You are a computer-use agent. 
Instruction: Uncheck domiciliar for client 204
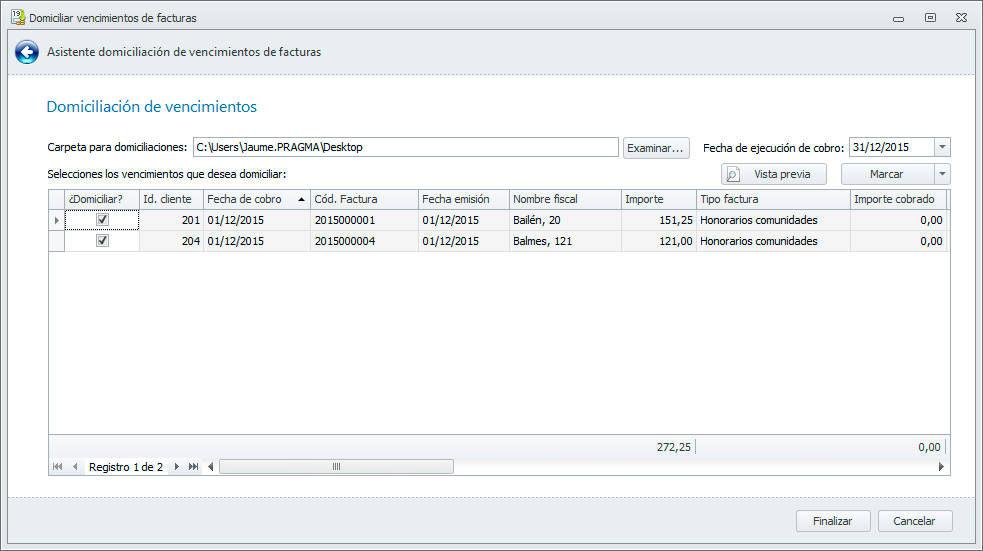(102, 241)
